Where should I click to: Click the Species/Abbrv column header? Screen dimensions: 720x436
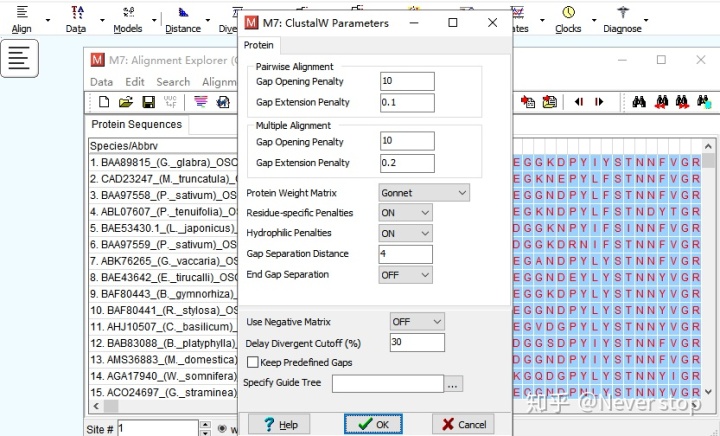[163, 146]
